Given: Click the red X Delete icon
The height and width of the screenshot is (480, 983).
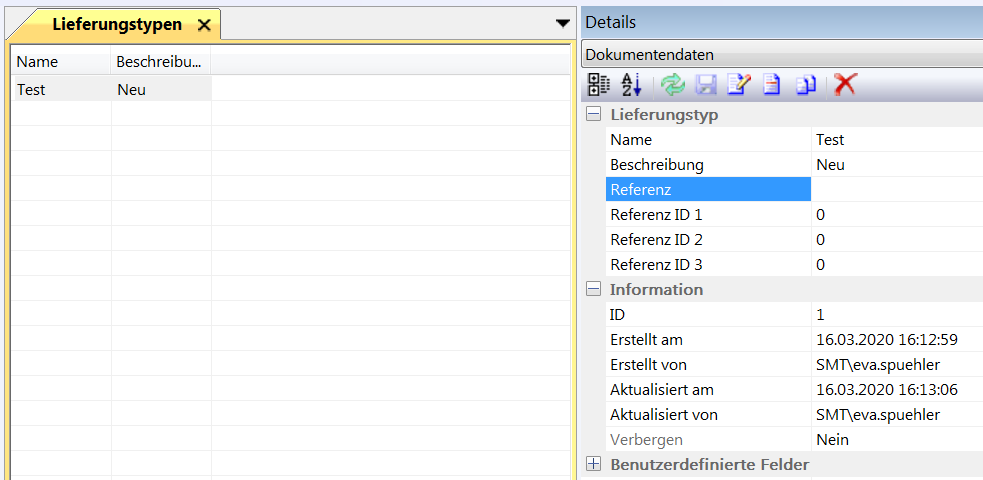Looking at the screenshot, I should click(845, 85).
